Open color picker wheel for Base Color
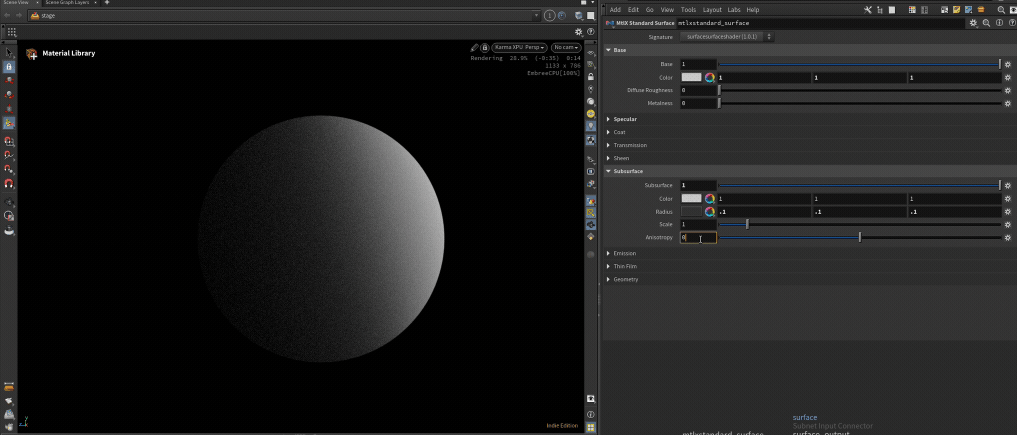This screenshot has width=1017, height=435. (x=710, y=77)
